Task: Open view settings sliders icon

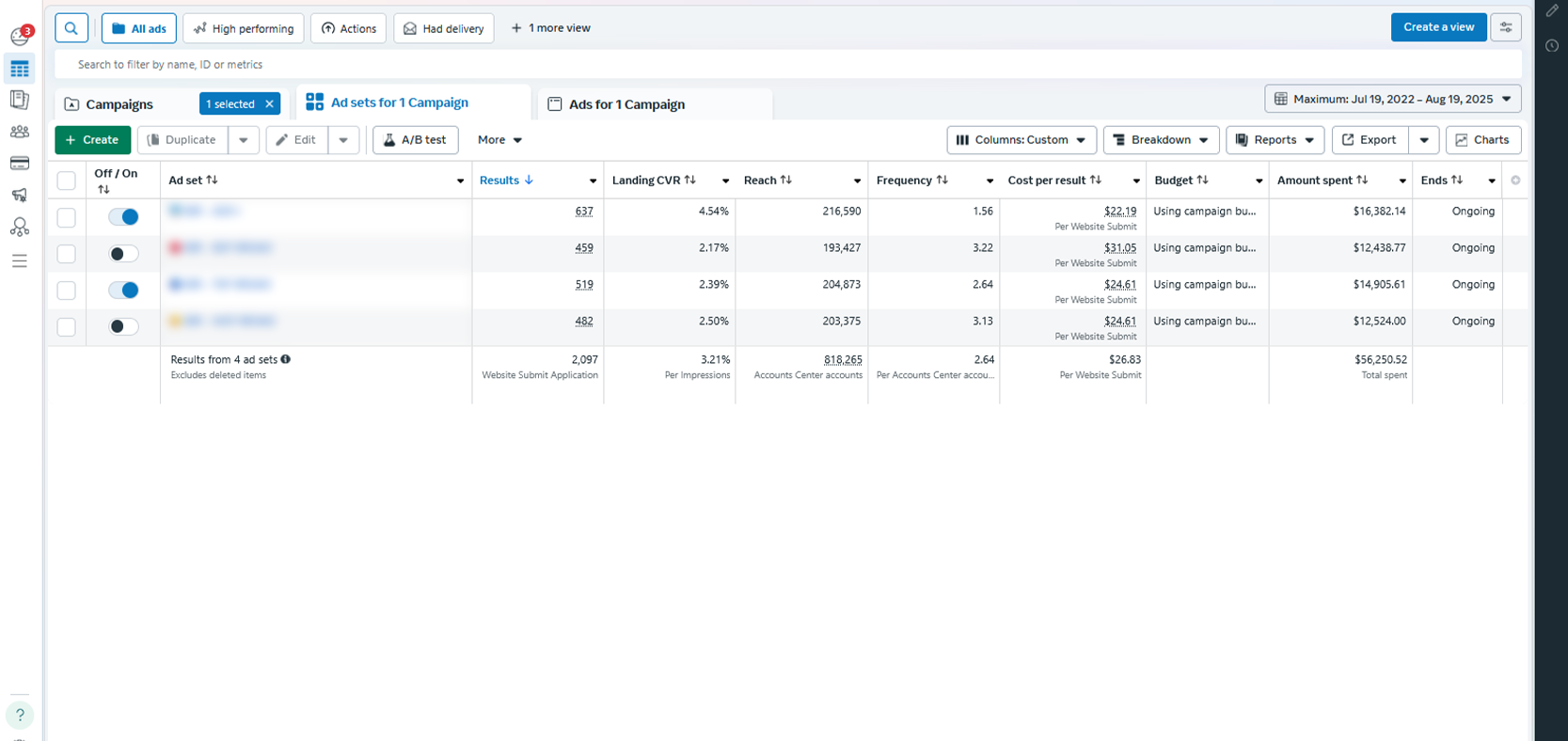Action: (x=1505, y=27)
